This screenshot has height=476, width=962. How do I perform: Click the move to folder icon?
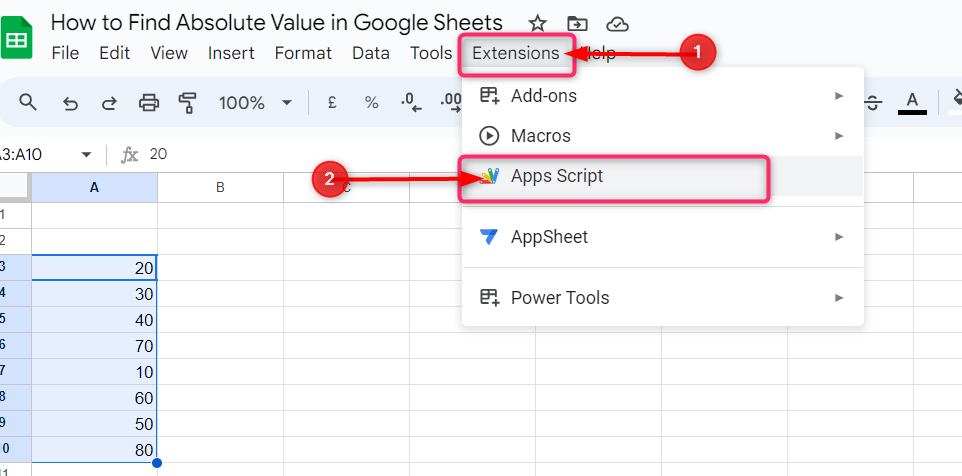(x=577, y=23)
